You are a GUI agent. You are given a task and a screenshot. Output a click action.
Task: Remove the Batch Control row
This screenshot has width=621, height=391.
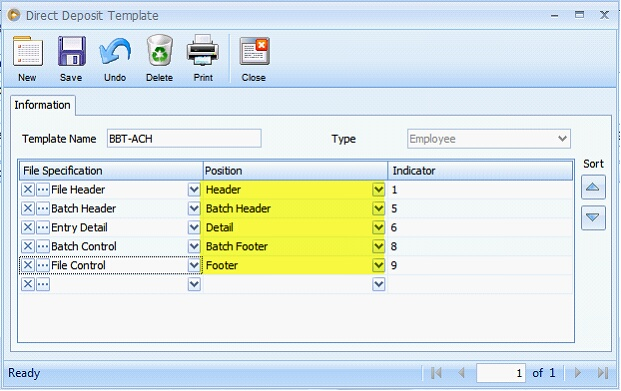coord(28,246)
